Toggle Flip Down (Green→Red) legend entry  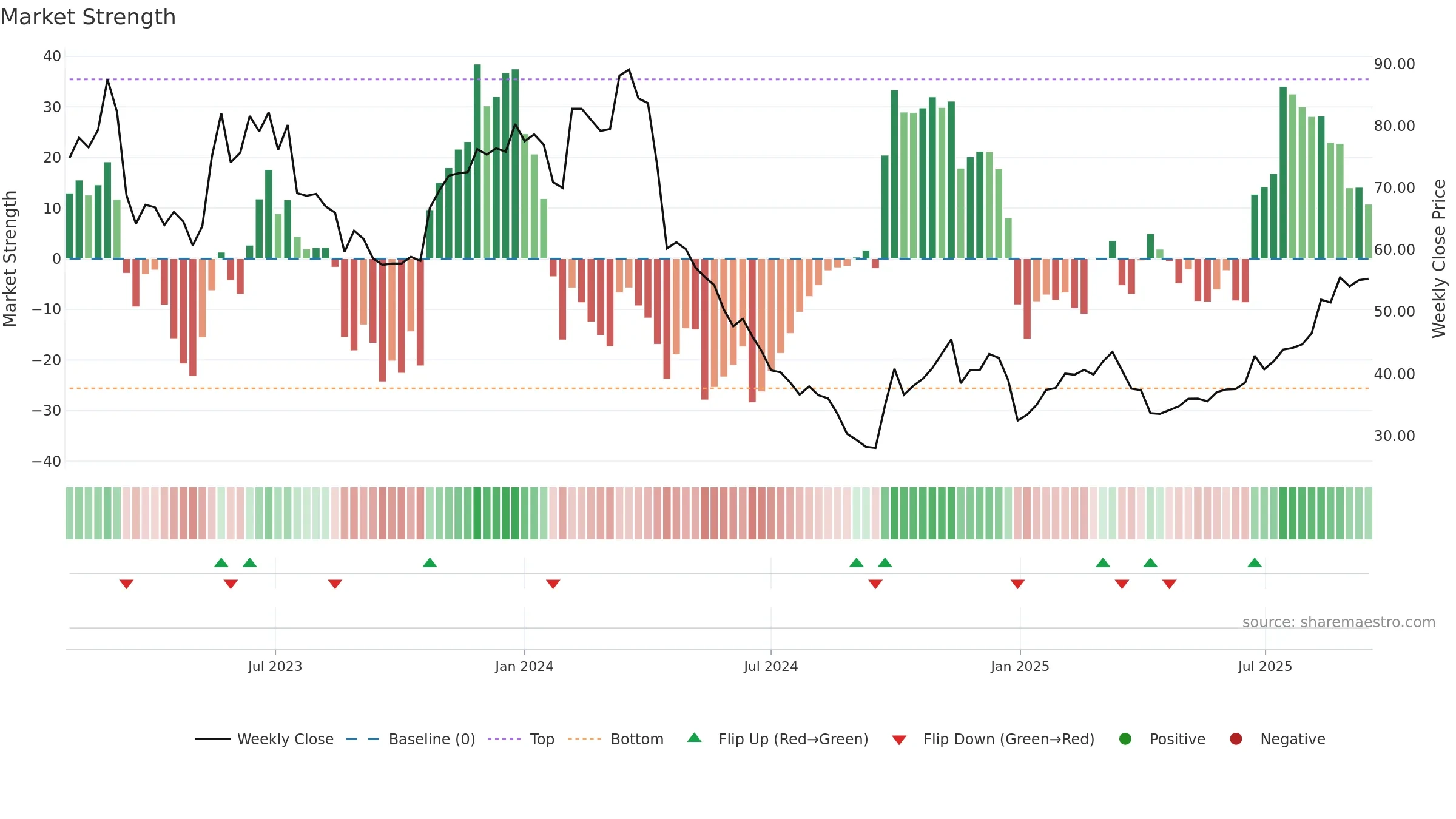click(993, 739)
